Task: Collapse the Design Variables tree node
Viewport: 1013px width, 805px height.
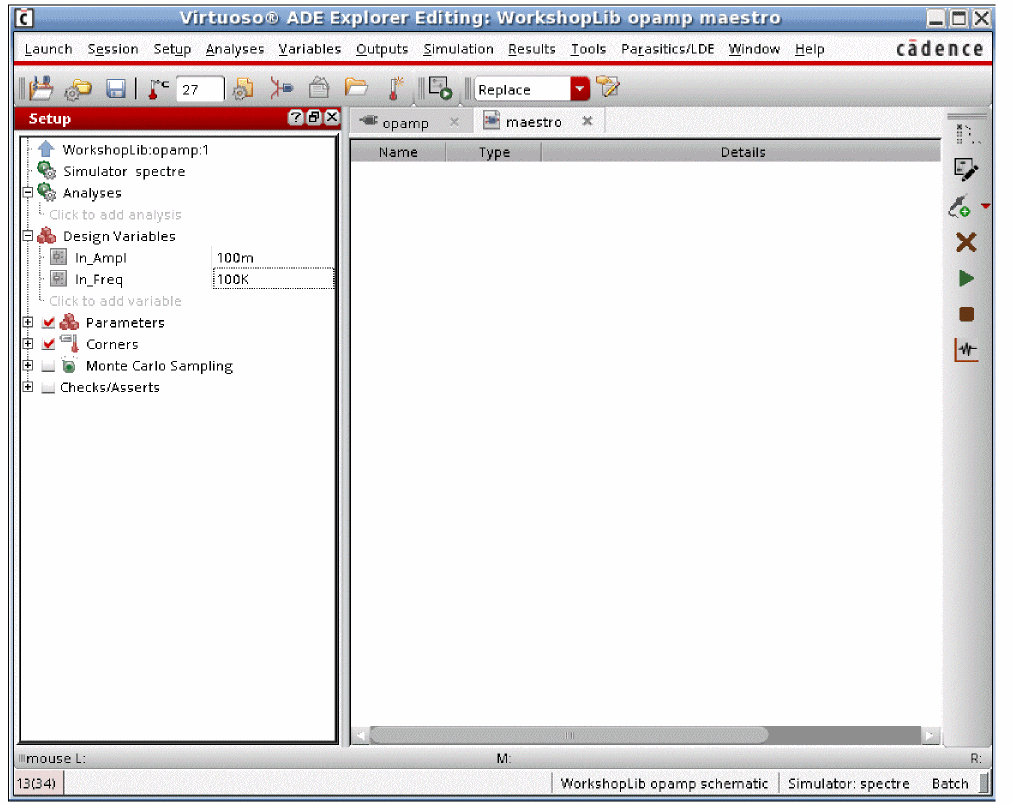Action: click(x=28, y=237)
